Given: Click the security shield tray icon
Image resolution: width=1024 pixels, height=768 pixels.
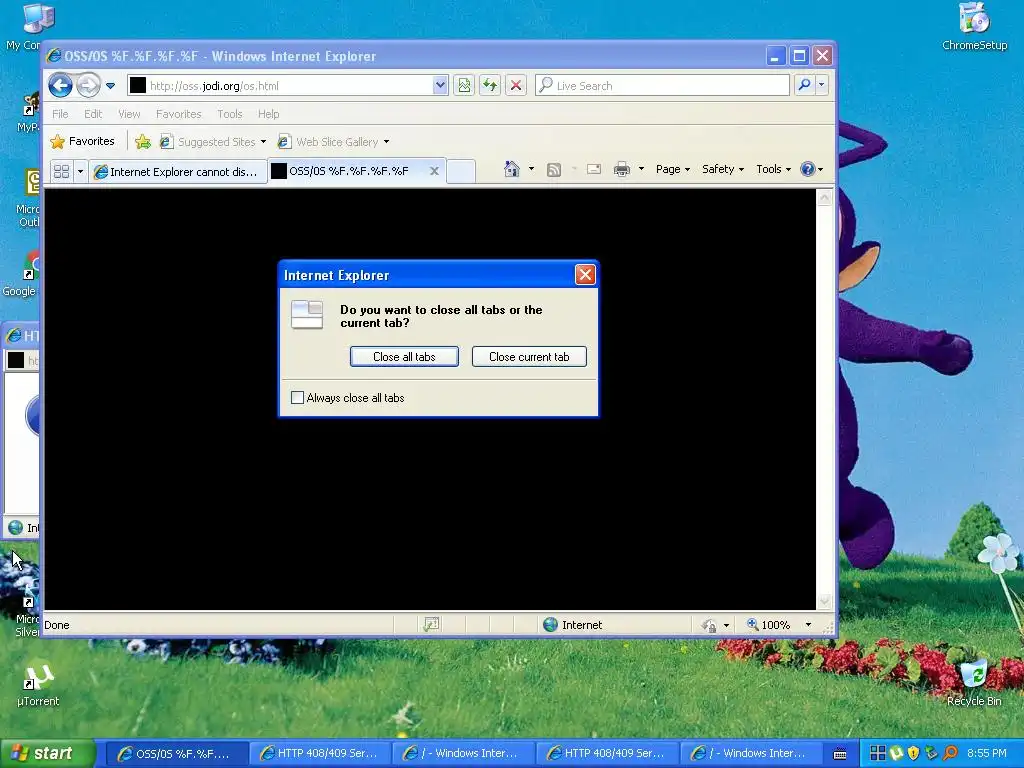Looking at the screenshot, I should pyautogui.click(x=914, y=754).
